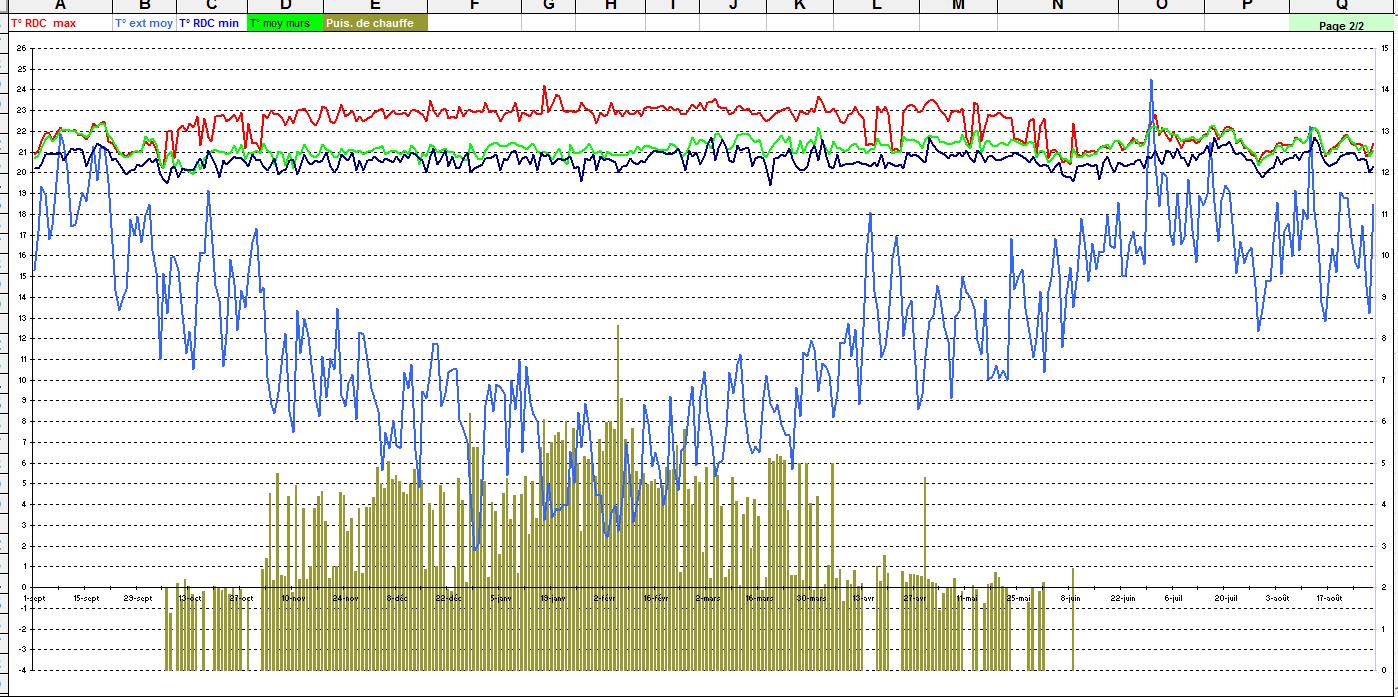Click the '20' label on left axis
Image resolution: width=1398 pixels, height=697 pixels.
pos(22,172)
